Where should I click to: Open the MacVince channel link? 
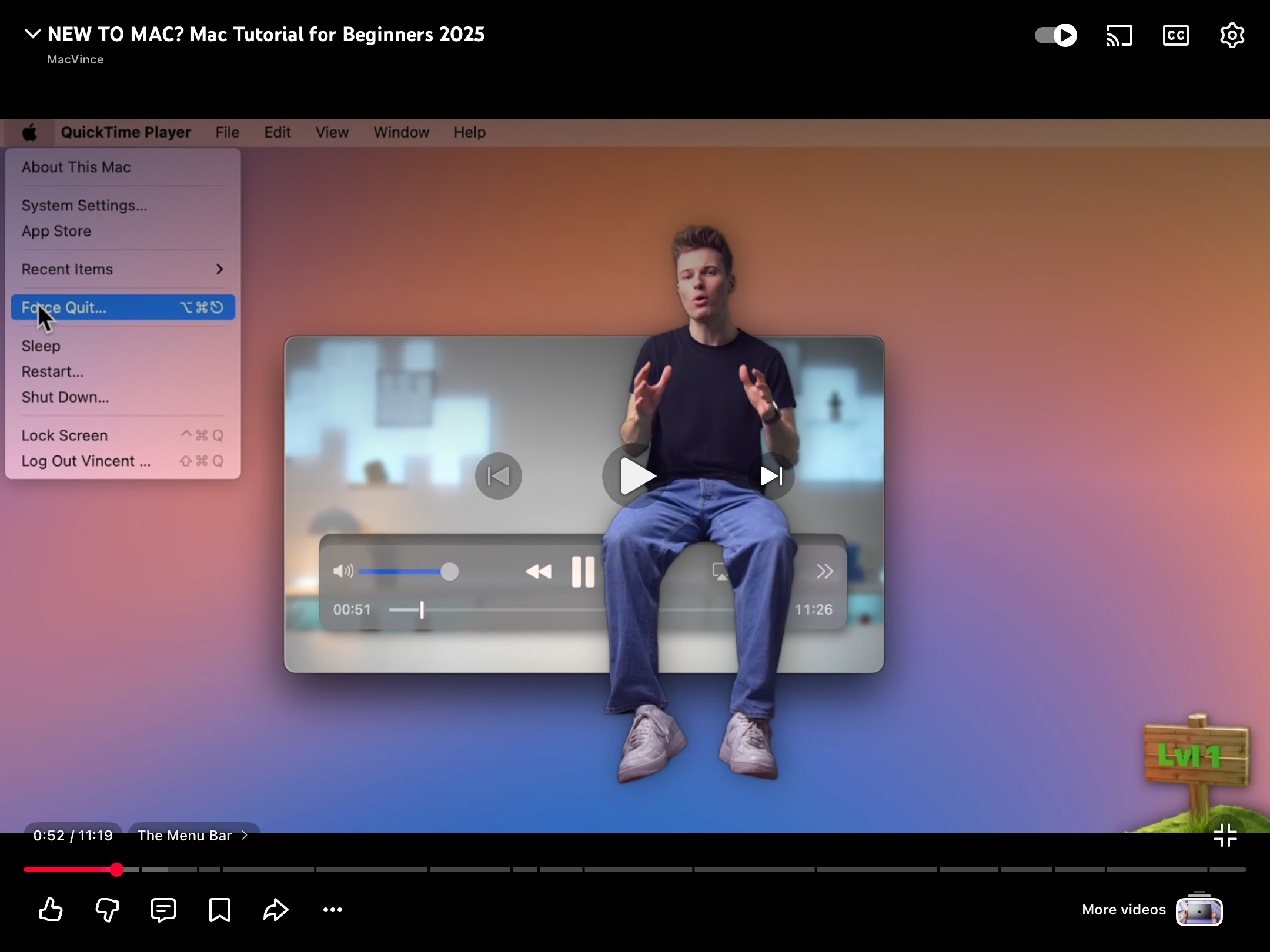point(75,59)
